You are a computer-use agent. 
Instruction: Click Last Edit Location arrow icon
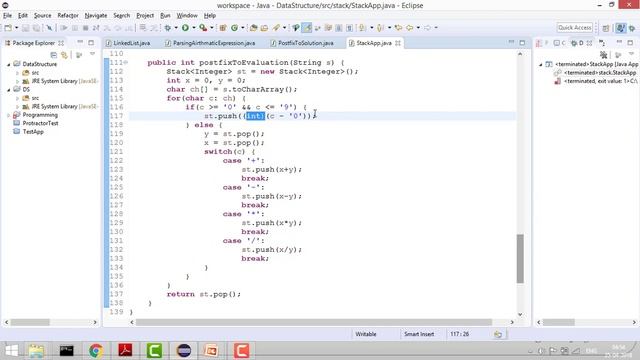pyautogui.click(x=398, y=28)
